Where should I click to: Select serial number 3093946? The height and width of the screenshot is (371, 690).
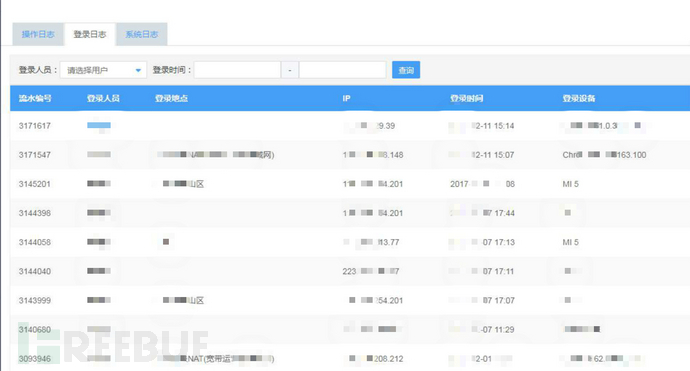coord(35,358)
